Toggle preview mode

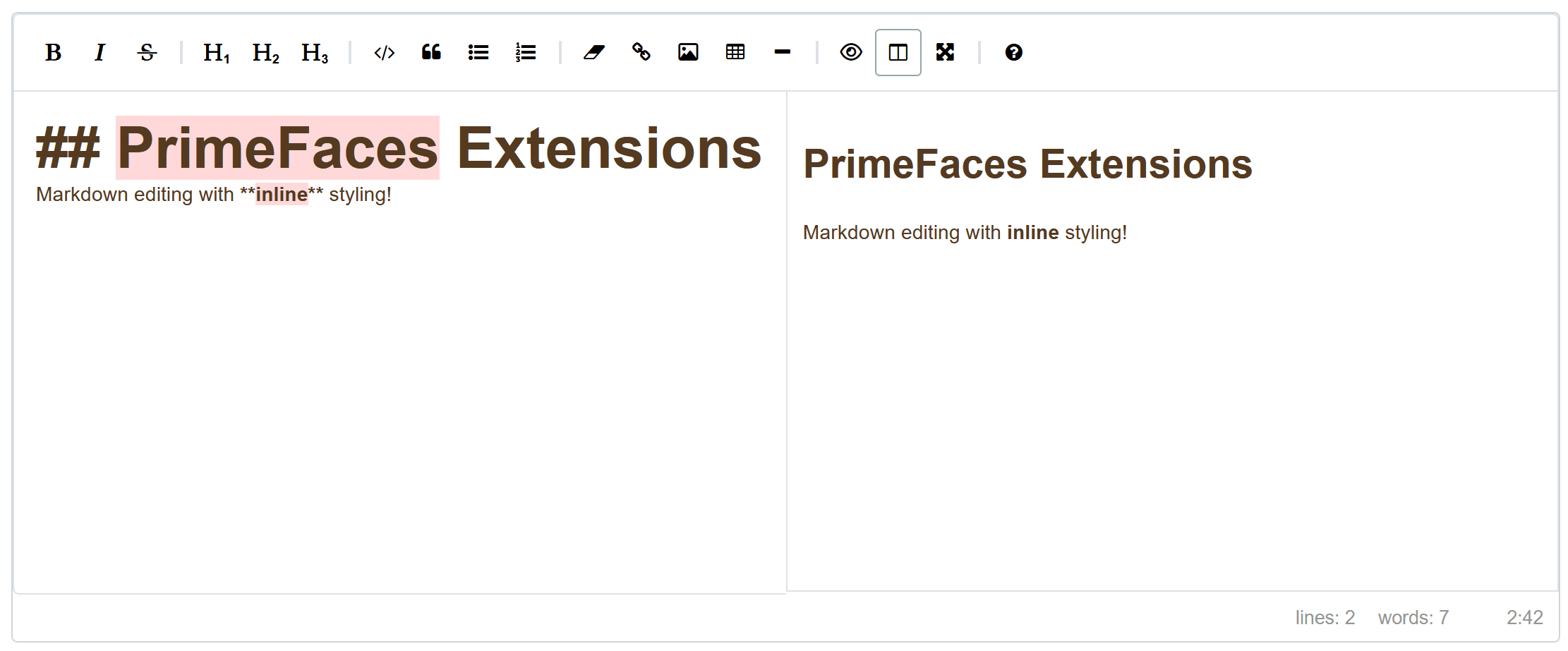coord(850,52)
